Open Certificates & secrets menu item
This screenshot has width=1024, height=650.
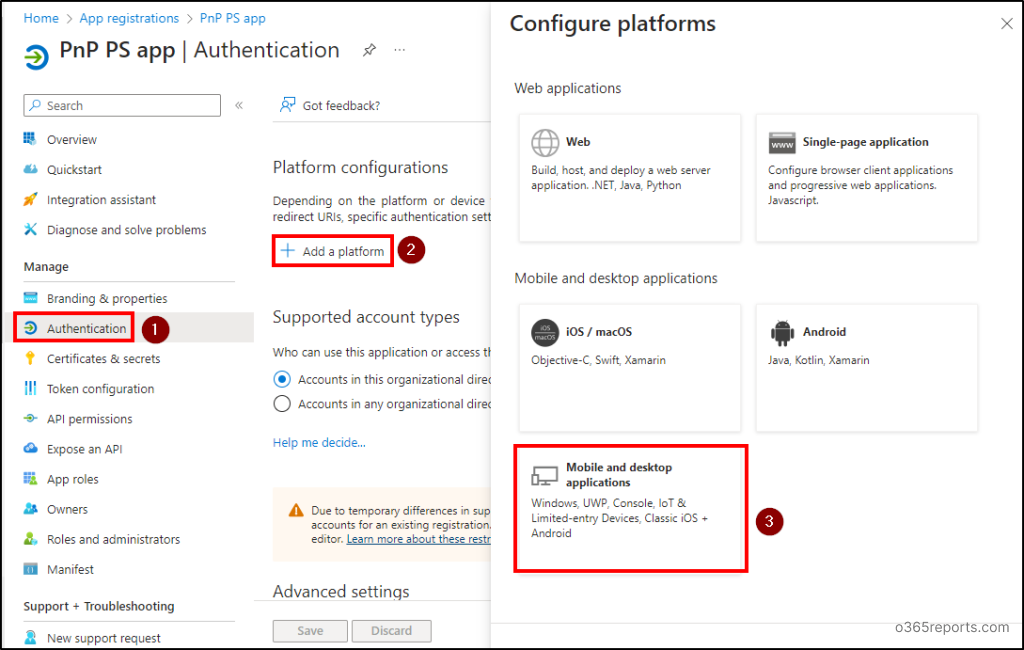click(x=103, y=359)
